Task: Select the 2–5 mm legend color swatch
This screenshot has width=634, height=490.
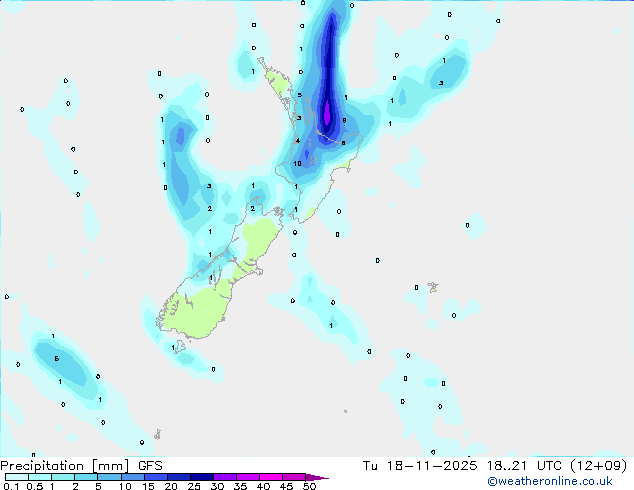Action: 86,477
